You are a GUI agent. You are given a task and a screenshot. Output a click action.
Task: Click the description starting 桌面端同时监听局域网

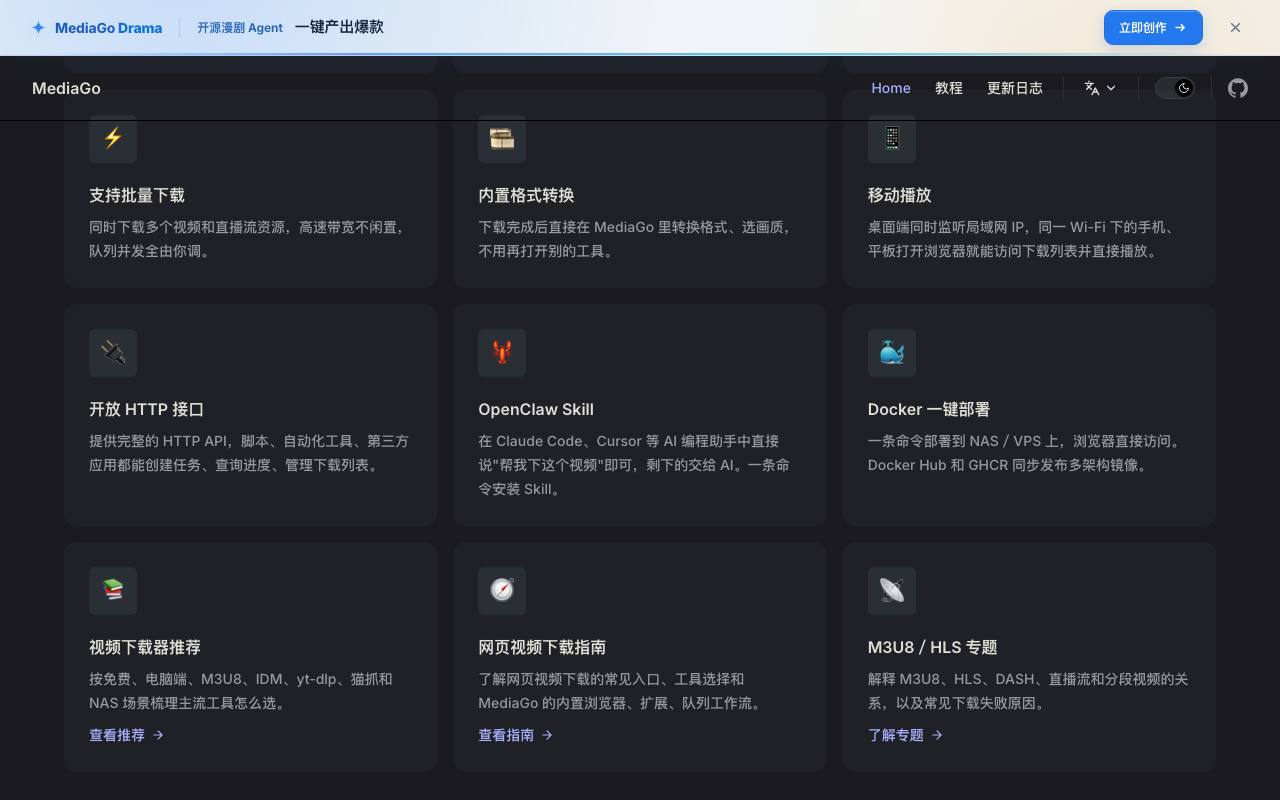tap(1024, 239)
